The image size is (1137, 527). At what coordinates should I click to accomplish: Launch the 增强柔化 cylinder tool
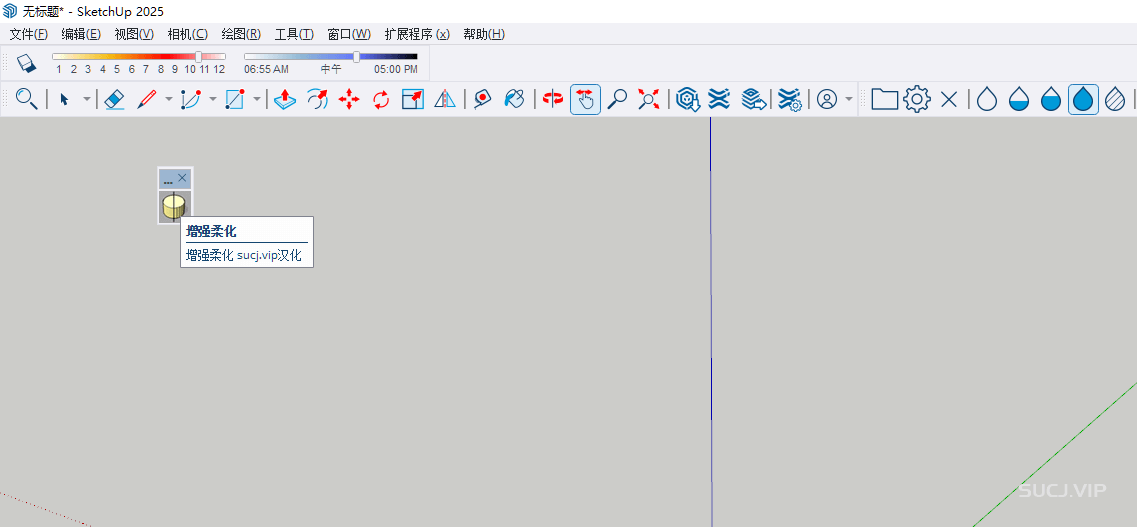click(x=174, y=207)
